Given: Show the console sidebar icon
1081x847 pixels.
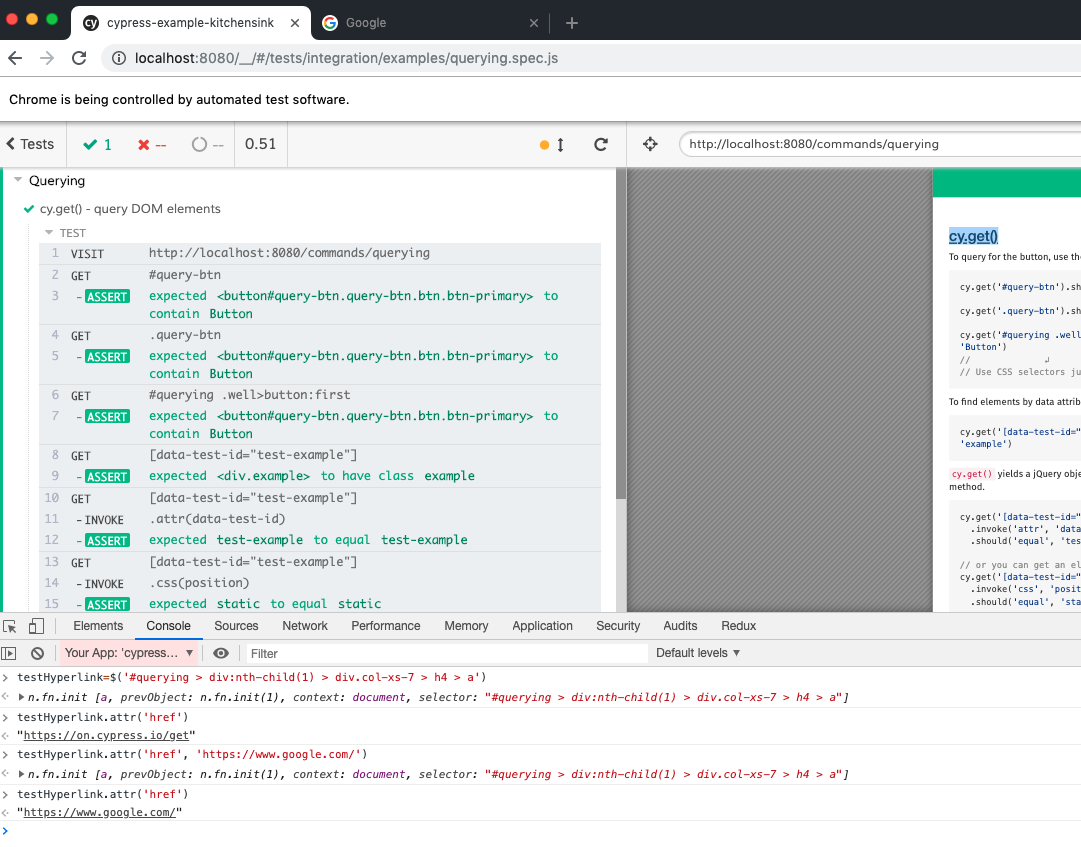Looking at the screenshot, I should click(x=9, y=653).
